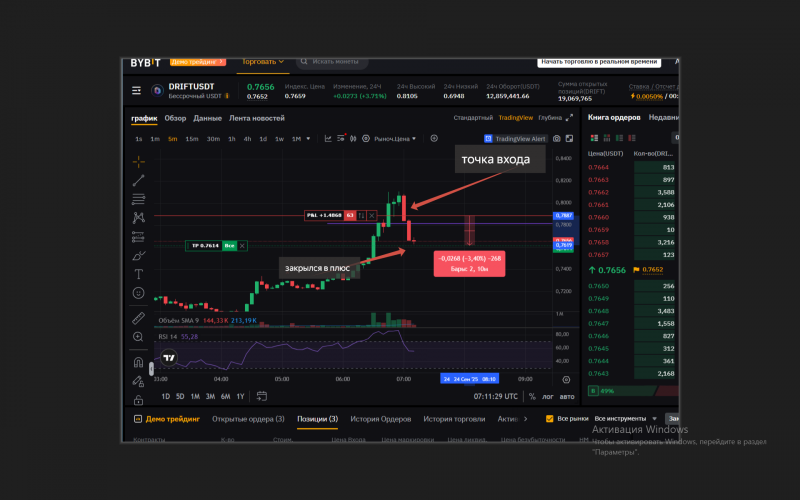This screenshot has width=800, height=500.
Task: Select the Text annotation tool
Action: 138,274
